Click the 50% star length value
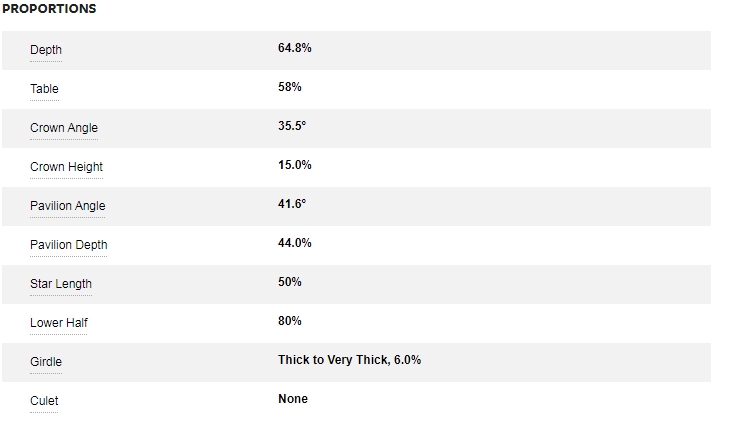The width and height of the screenshot is (732, 428). (x=290, y=282)
